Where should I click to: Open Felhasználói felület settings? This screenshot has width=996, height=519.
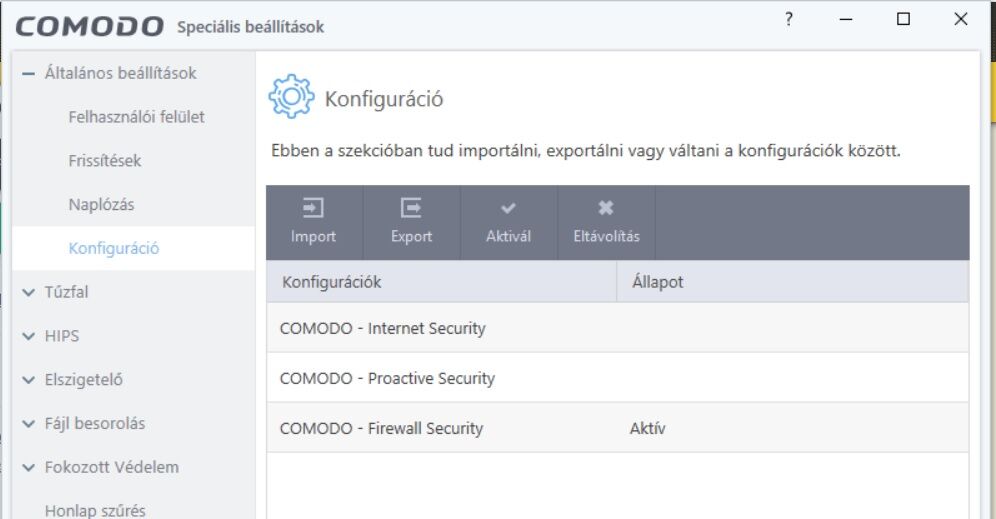pyautogui.click(x=137, y=117)
